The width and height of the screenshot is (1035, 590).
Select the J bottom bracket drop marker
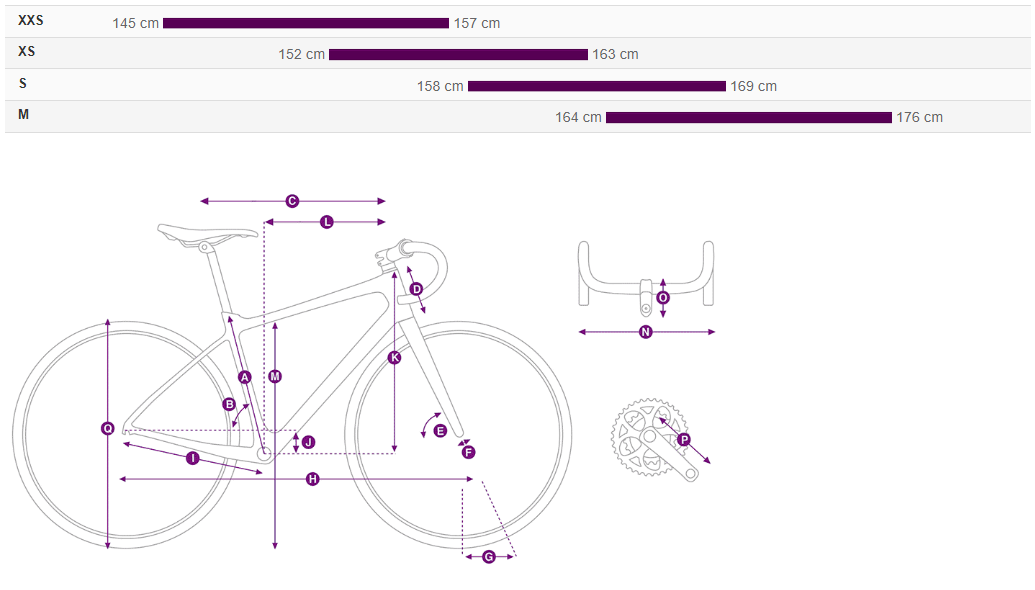308,441
